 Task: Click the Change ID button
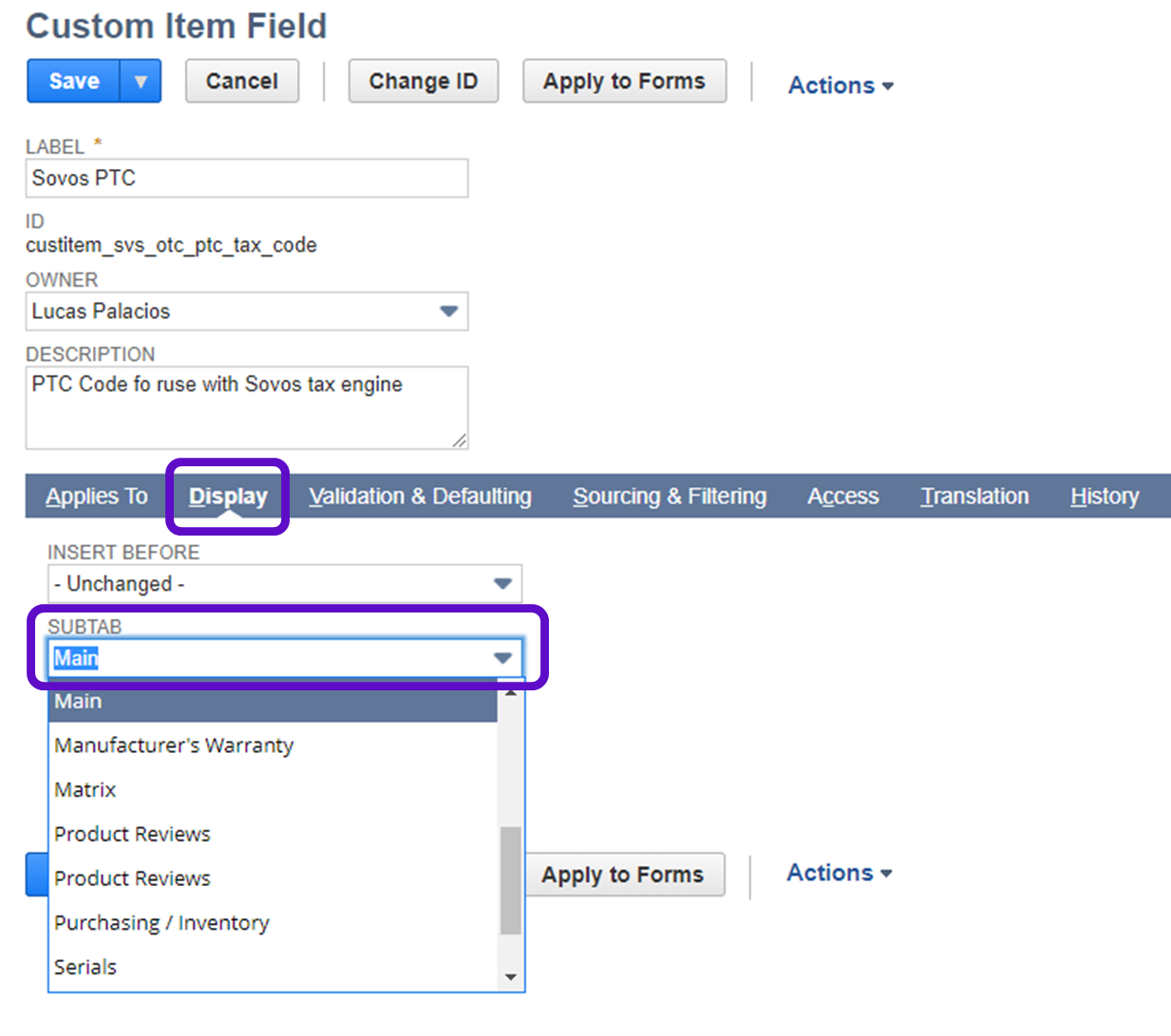click(423, 82)
